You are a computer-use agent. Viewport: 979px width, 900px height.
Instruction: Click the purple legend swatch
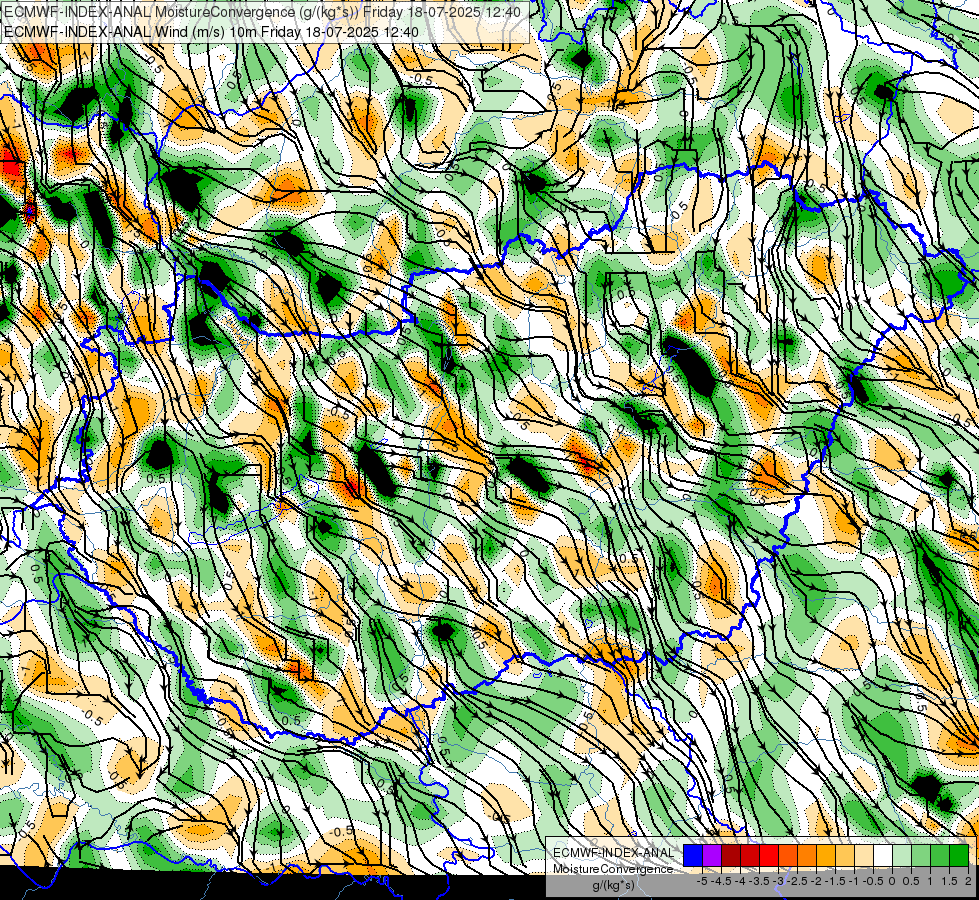pyautogui.click(x=712, y=855)
